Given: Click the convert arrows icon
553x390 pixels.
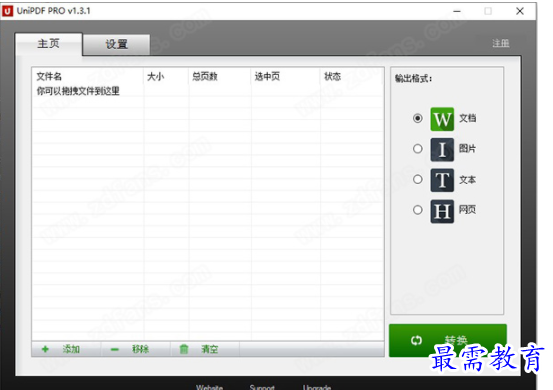Looking at the screenshot, I should pyautogui.click(x=416, y=340).
